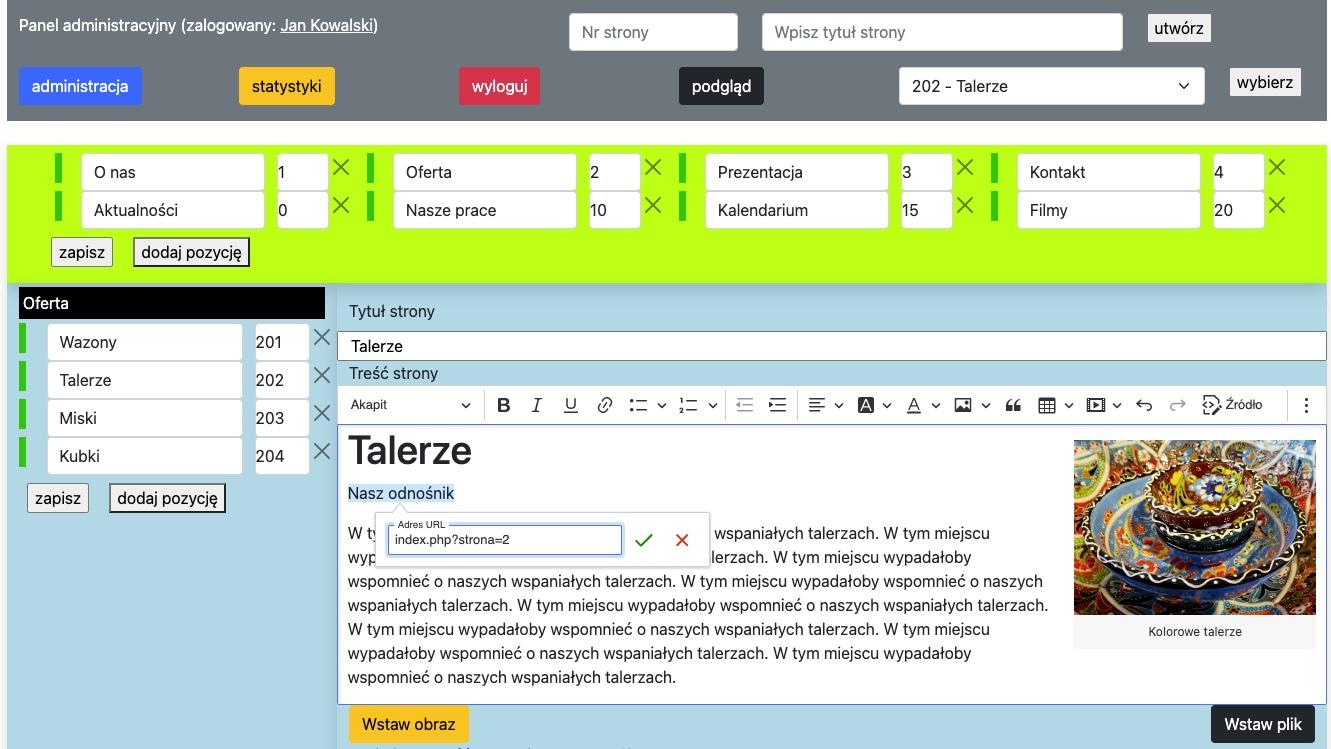Image resolution: width=1331 pixels, height=749 pixels.
Task: Cancel the URL edit with the red X
Action: click(x=682, y=540)
